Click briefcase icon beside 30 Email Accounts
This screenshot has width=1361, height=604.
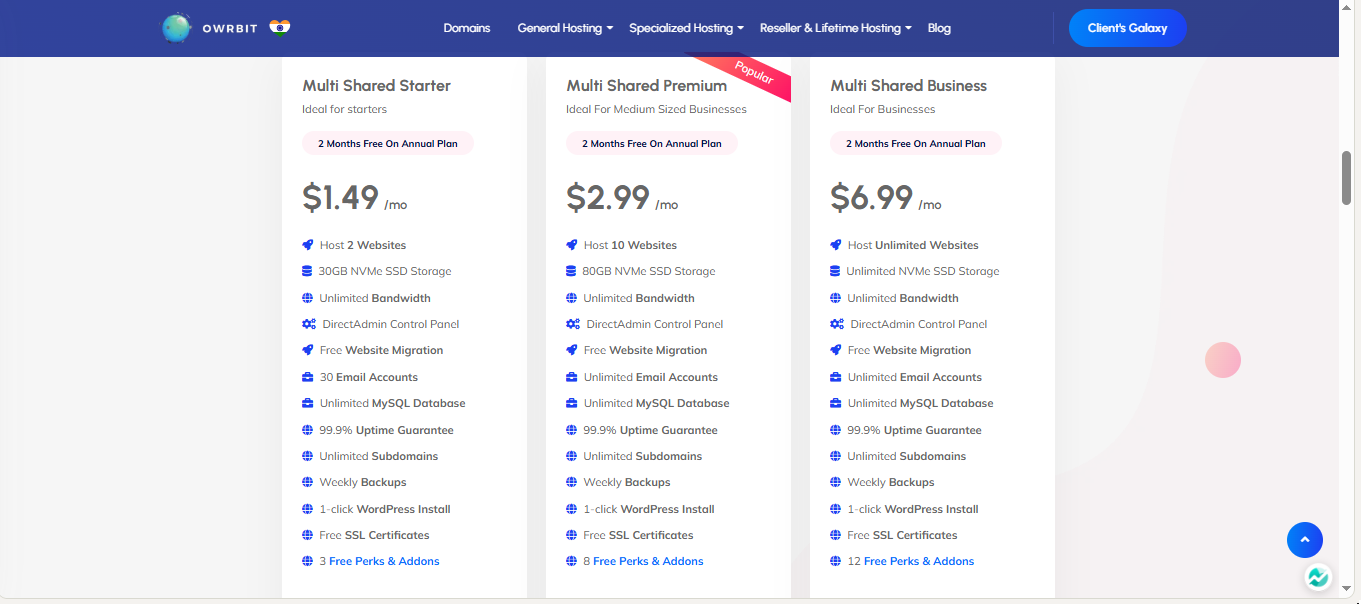click(x=308, y=377)
